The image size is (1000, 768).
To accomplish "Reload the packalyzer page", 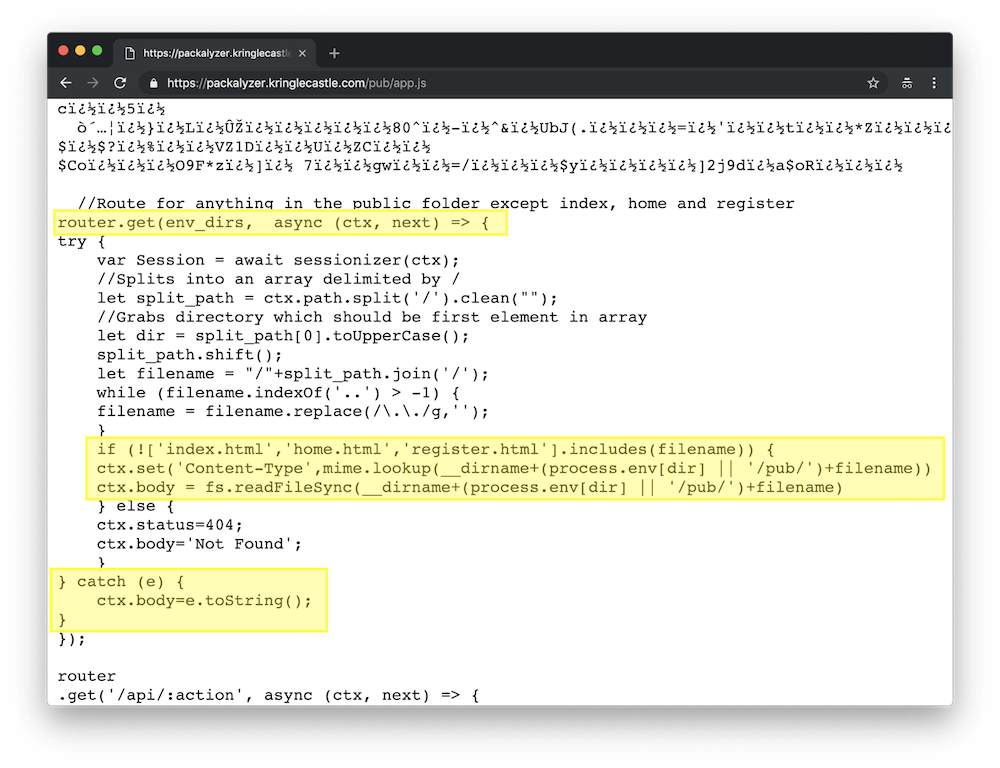I will [120, 83].
